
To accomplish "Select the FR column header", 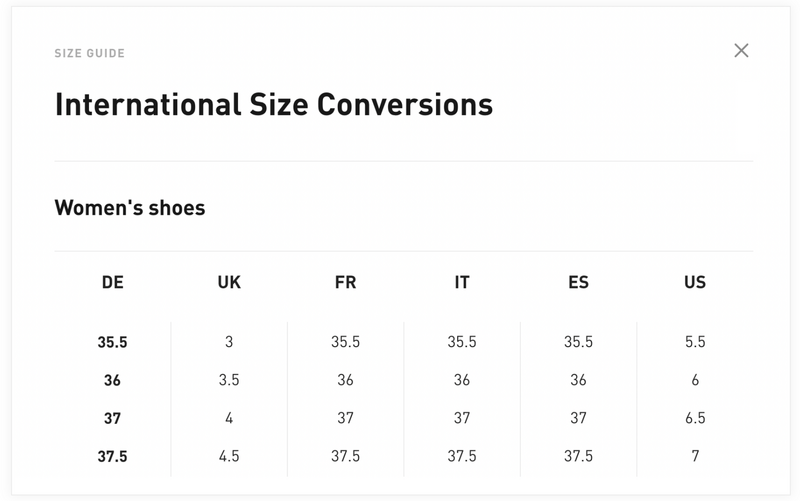I will click(345, 283).
